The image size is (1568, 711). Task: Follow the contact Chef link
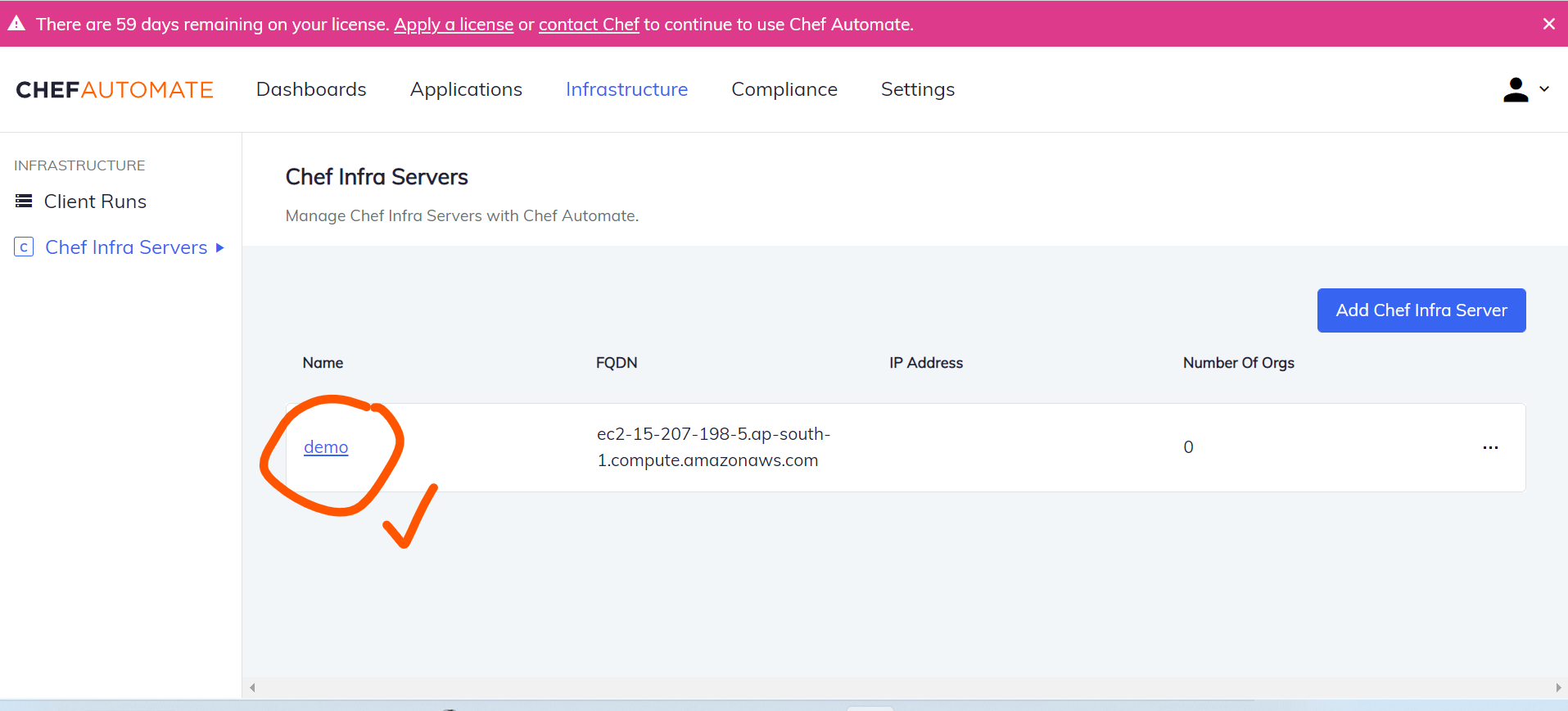(x=589, y=25)
